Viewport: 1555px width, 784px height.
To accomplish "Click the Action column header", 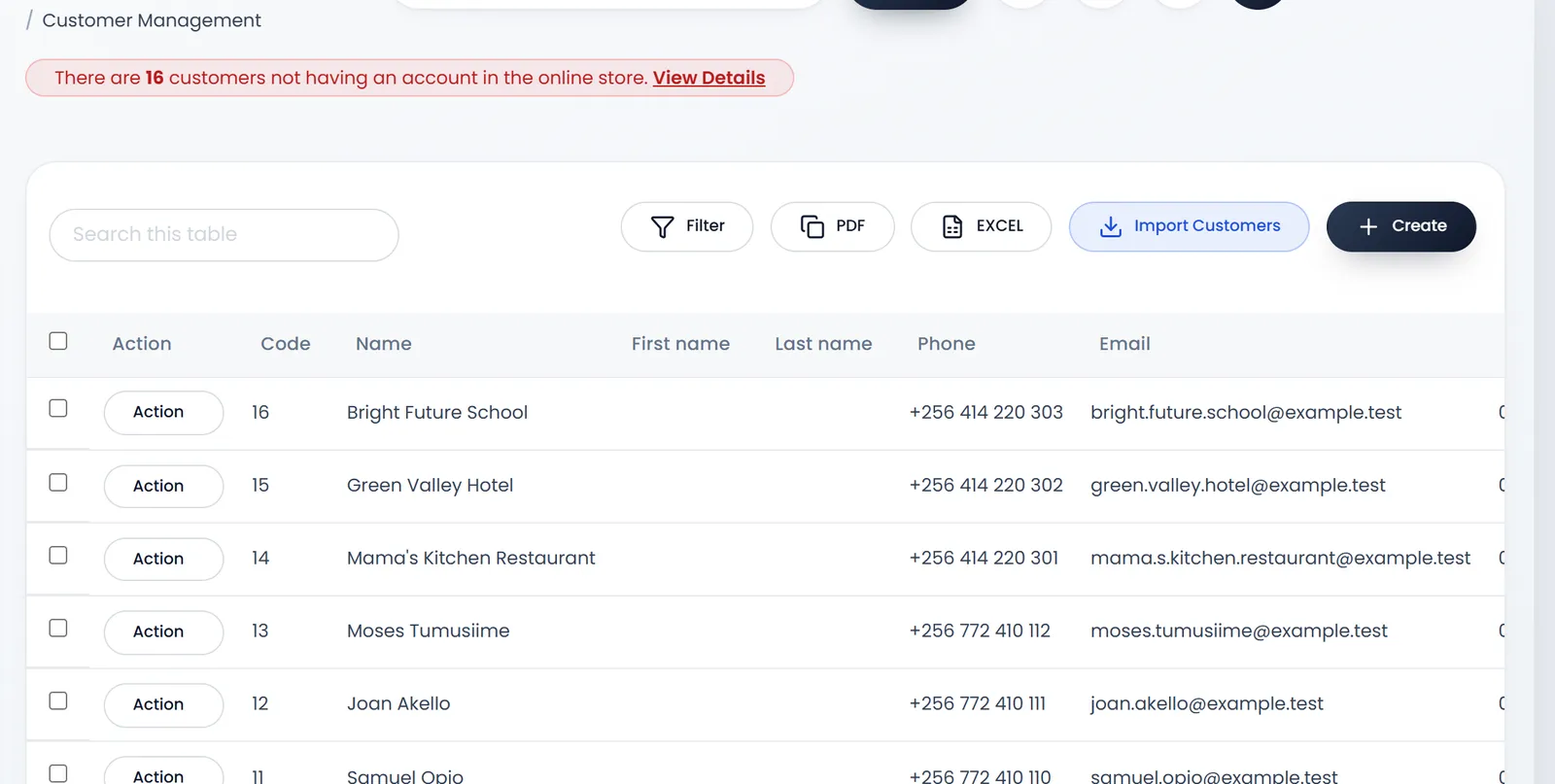I will (142, 344).
